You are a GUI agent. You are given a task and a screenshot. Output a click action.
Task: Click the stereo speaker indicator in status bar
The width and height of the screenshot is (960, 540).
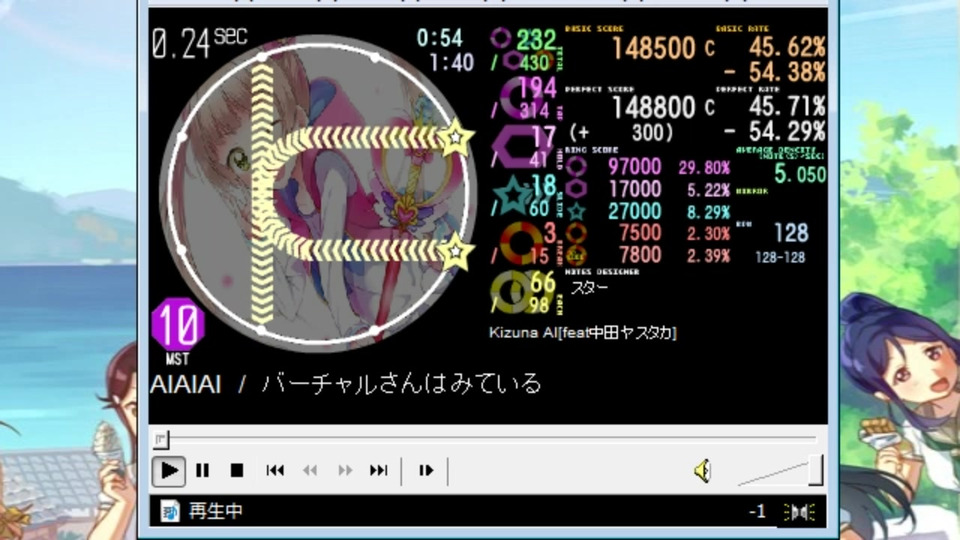click(x=799, y=512)
